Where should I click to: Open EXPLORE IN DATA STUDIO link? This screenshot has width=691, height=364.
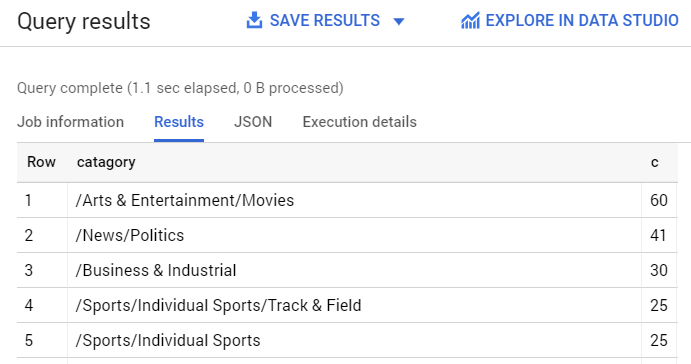tap(582, 20)
